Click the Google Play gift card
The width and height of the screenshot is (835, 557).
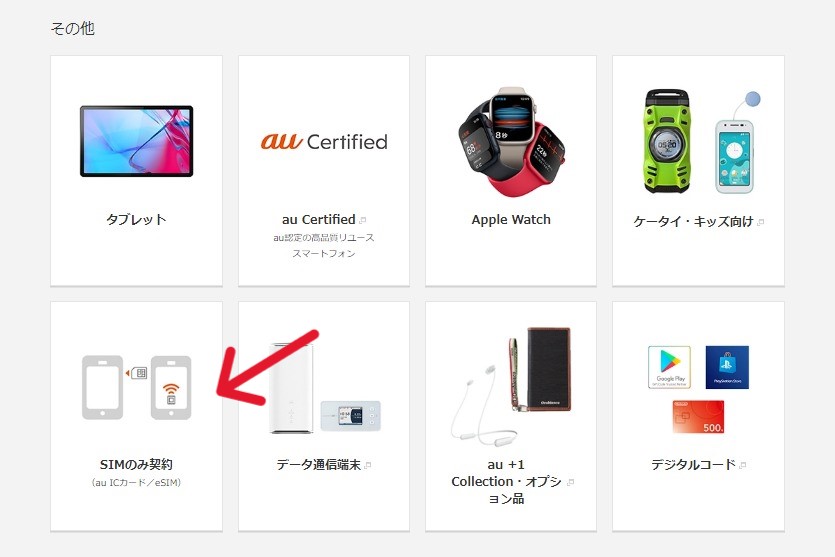(669, 367)
